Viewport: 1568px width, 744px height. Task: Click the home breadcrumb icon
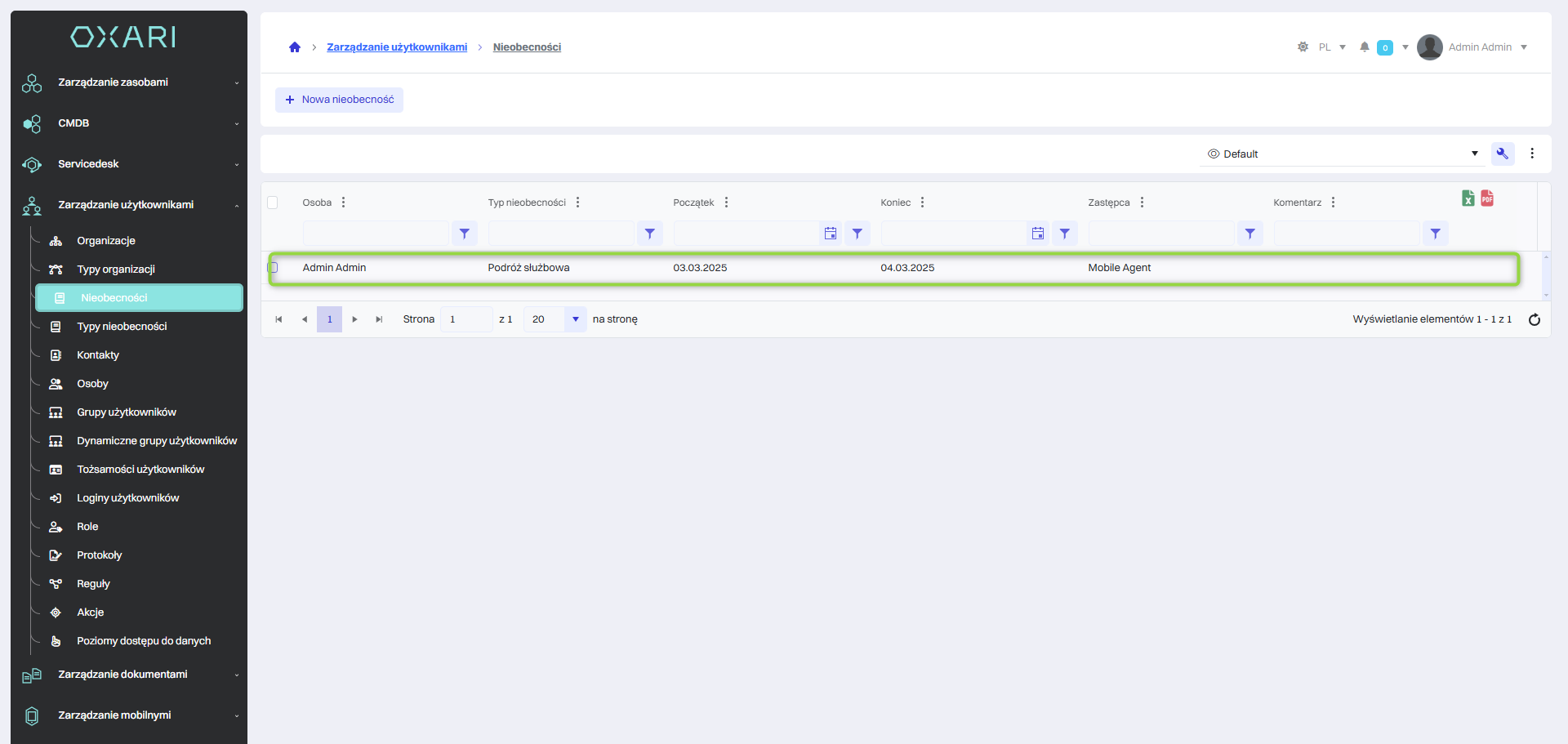pyautogui.click(x=295, y=47)
